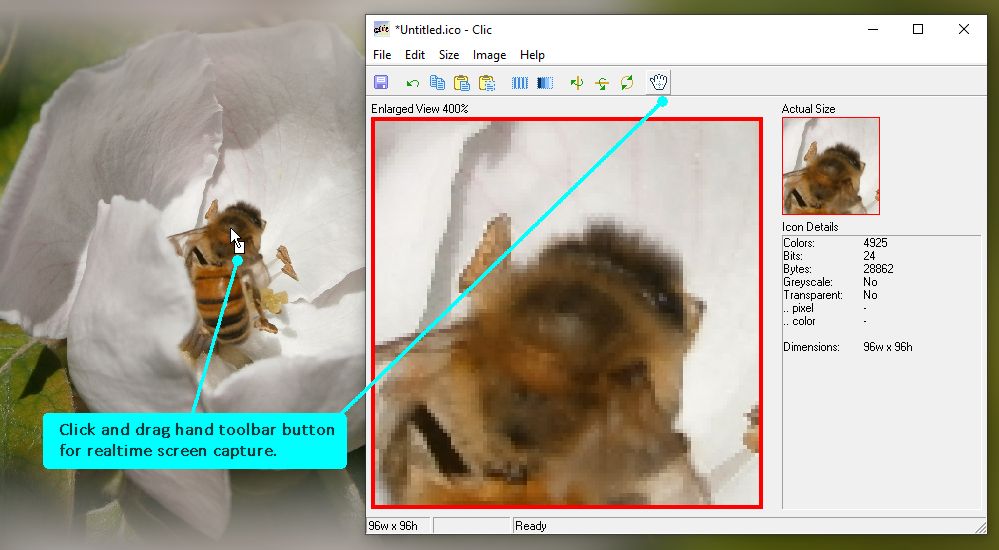Open the Size menu
Viewport: 999px width, 550px height.
[x=449, y=55]
